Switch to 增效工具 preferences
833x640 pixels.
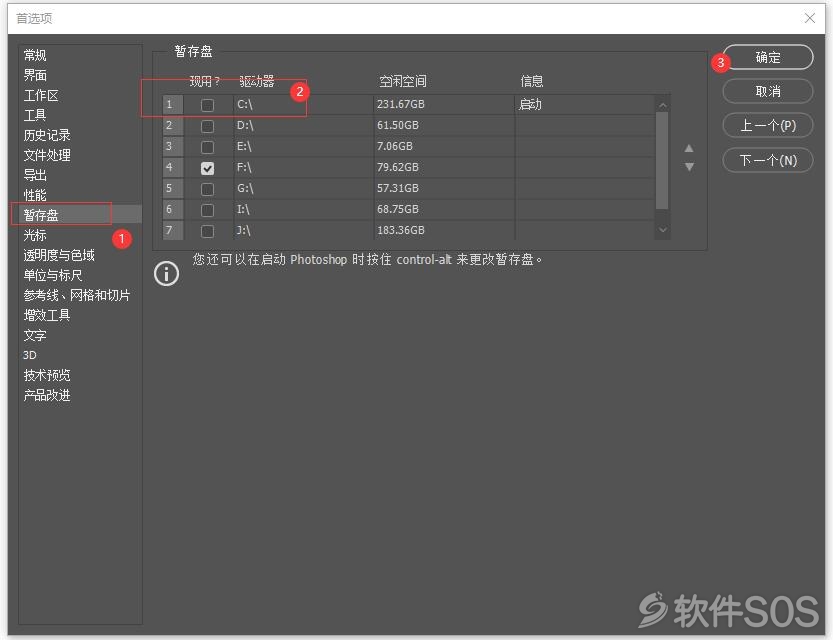pyautogui.click(x=47, y=315)
